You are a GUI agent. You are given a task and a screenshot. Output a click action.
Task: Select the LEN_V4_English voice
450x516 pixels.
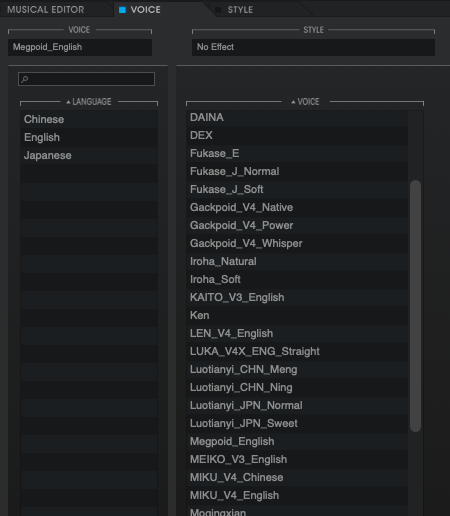[x=297, y=333]
